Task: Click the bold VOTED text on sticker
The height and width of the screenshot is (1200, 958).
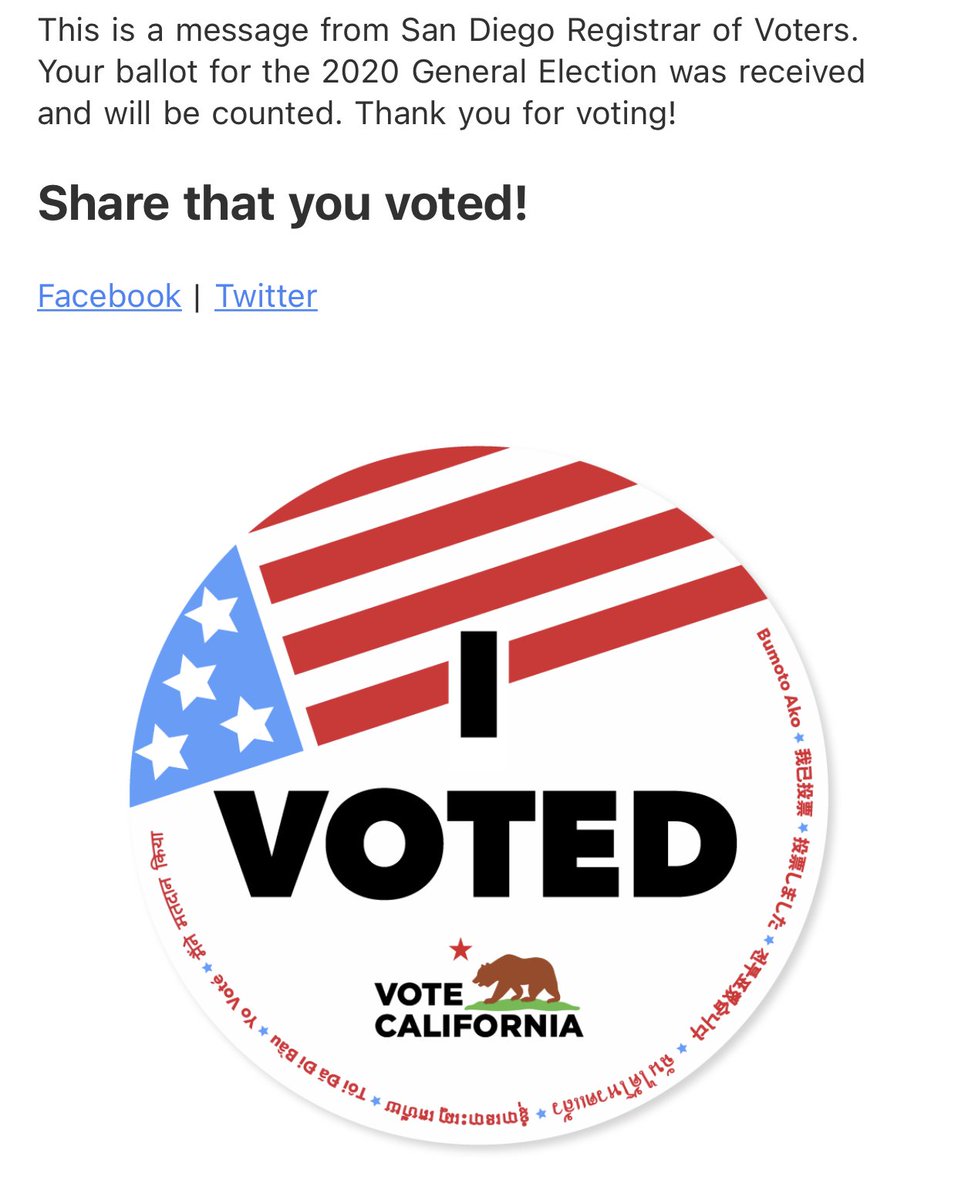Action: 478,845
